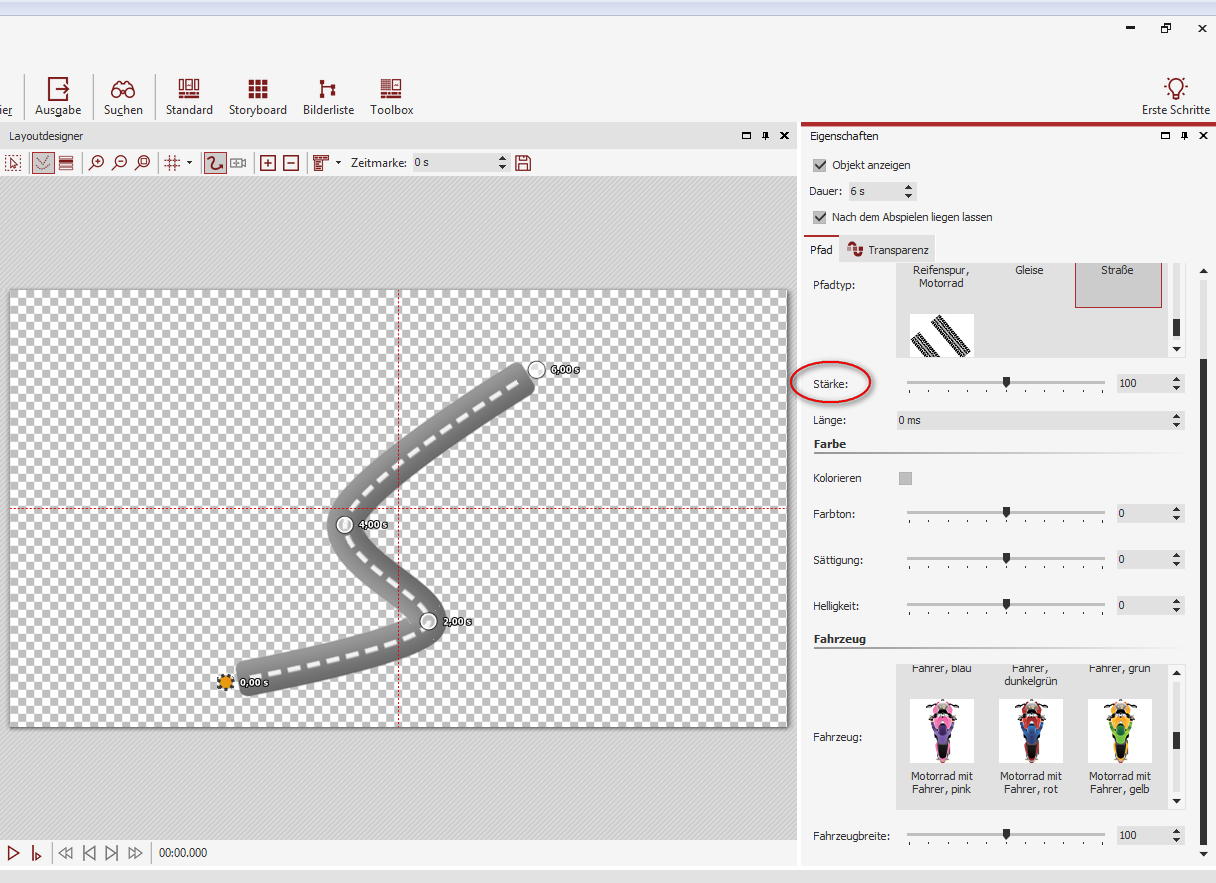Select the Pfad tab
The height and width of the screenshot is (883, 1216).
point(821,250)
